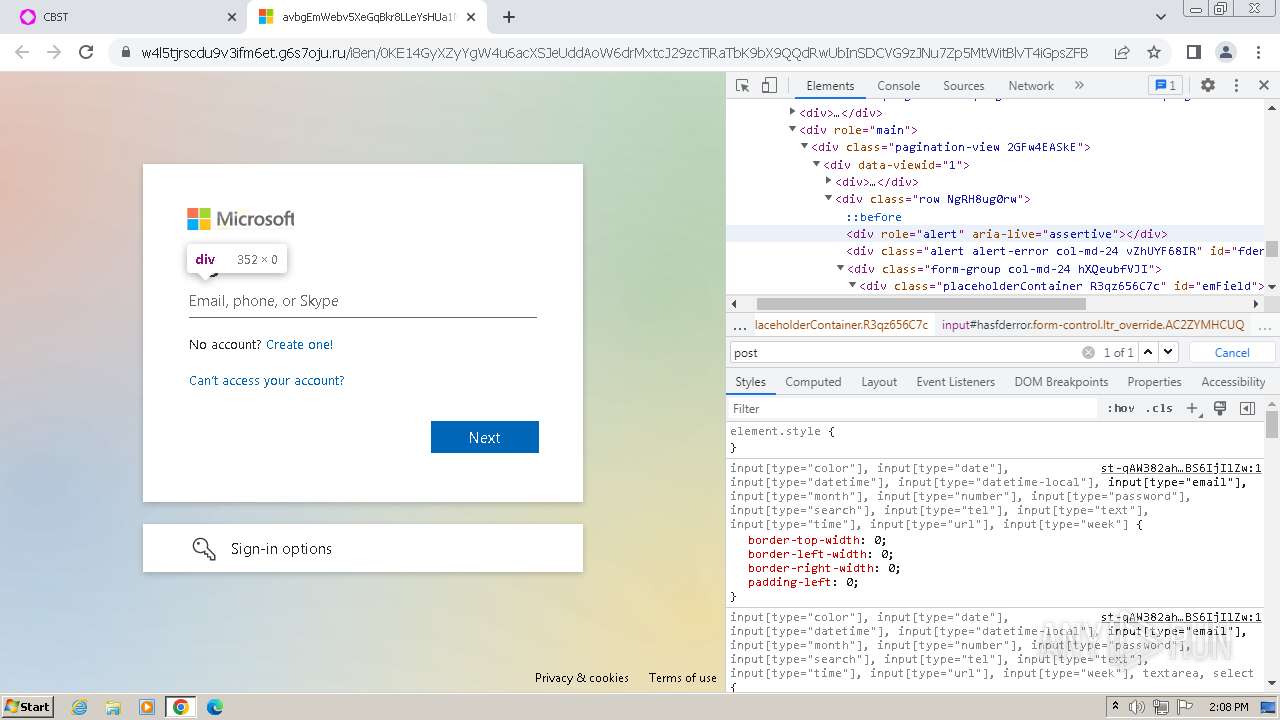Open the Windows Start menu
The image size is (1280, 720).
(x=28, y=706)
